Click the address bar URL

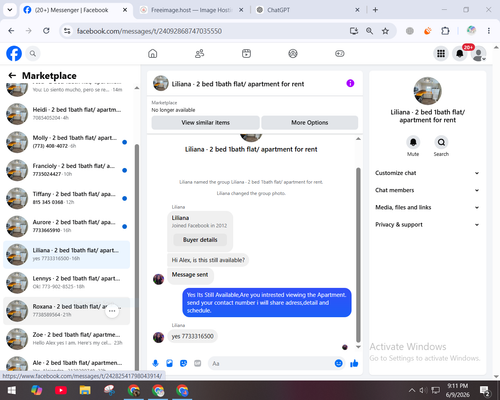149,31
